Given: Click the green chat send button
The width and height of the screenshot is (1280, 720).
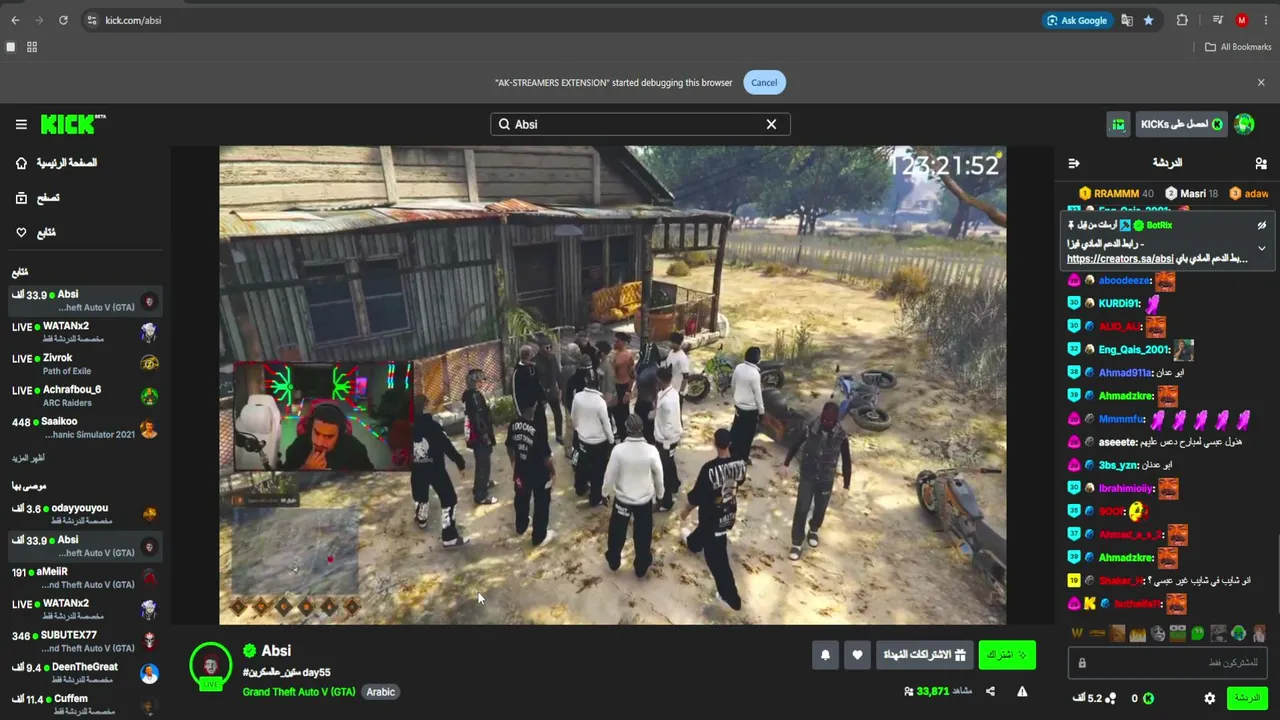Looking at the screenshot, I should (x=1247, y=698).
